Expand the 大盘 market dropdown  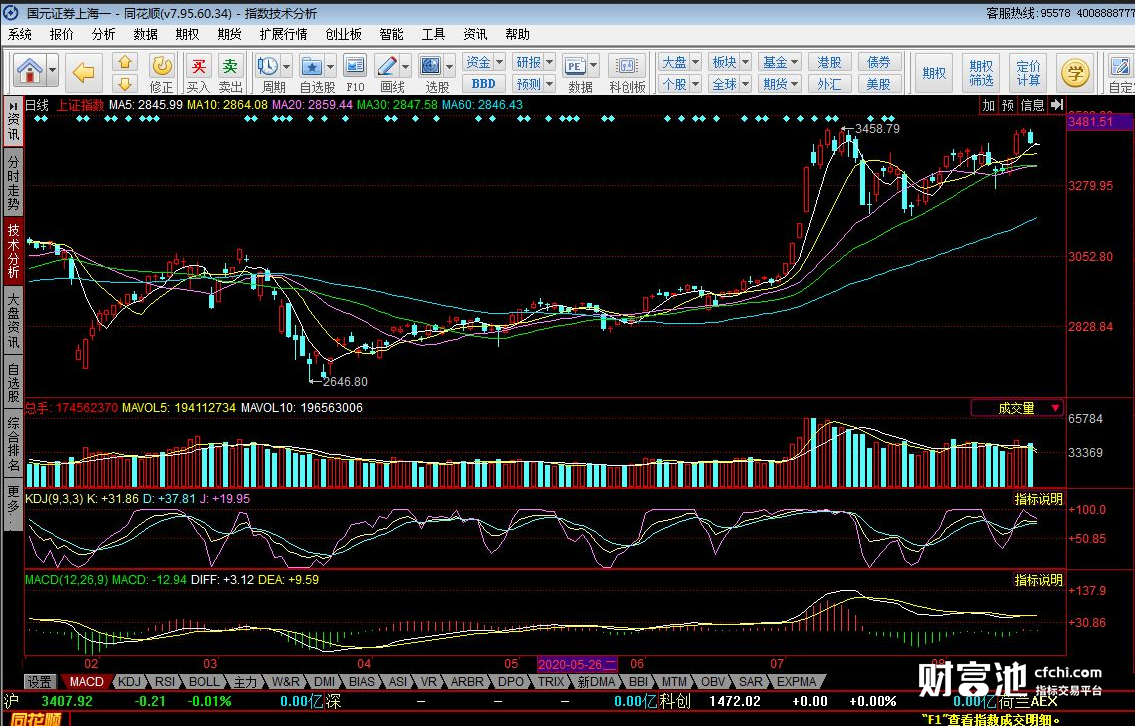click(694, 62)
